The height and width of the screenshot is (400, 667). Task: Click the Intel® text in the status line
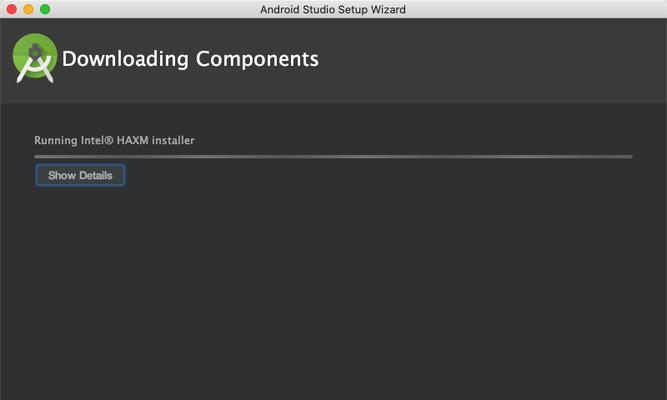point(97,140)
